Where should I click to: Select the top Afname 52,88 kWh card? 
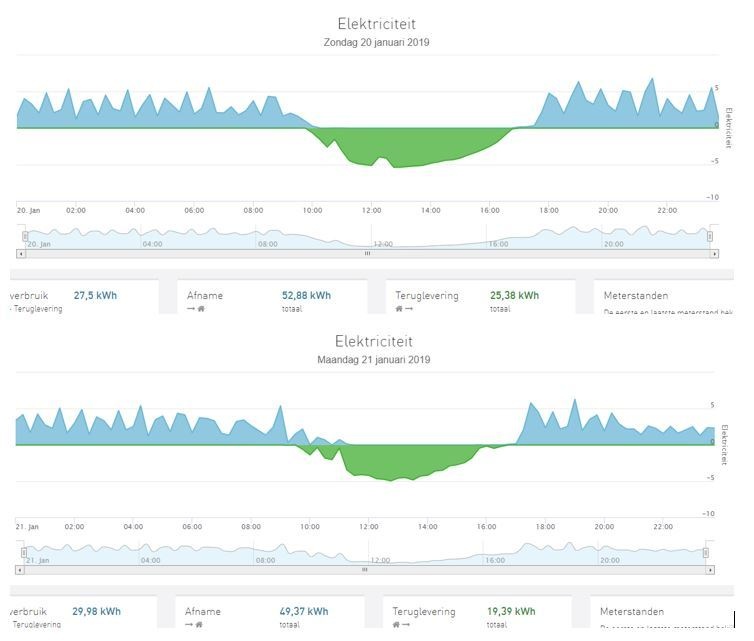pyautogui.click(x=272, y=297)
